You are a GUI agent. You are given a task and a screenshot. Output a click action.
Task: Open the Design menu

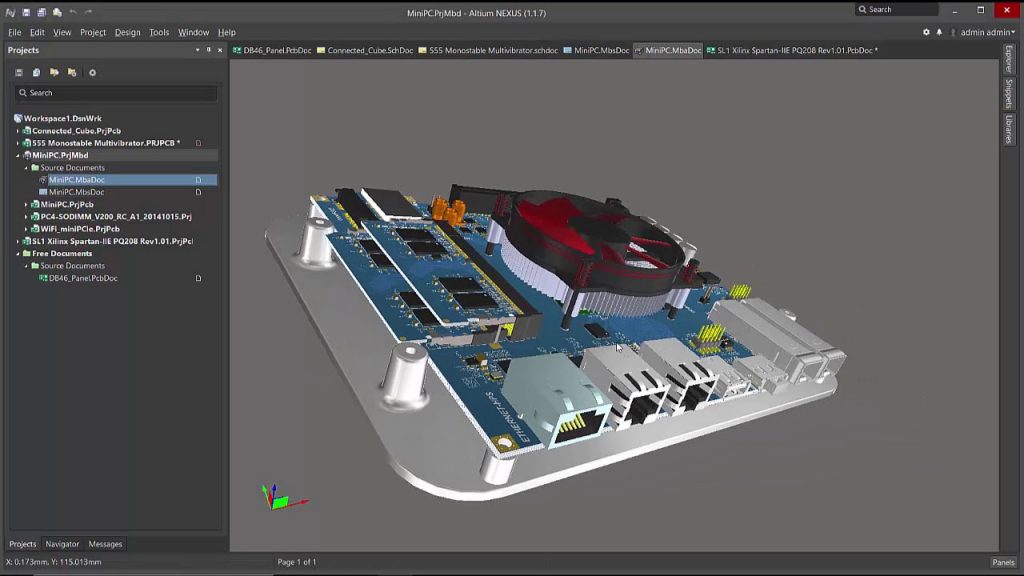(127, 32)
